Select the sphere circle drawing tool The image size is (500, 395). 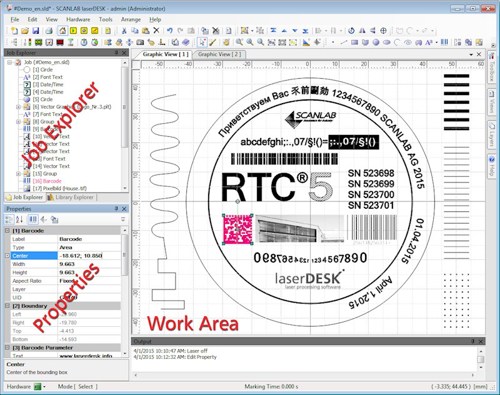(376, 42)
